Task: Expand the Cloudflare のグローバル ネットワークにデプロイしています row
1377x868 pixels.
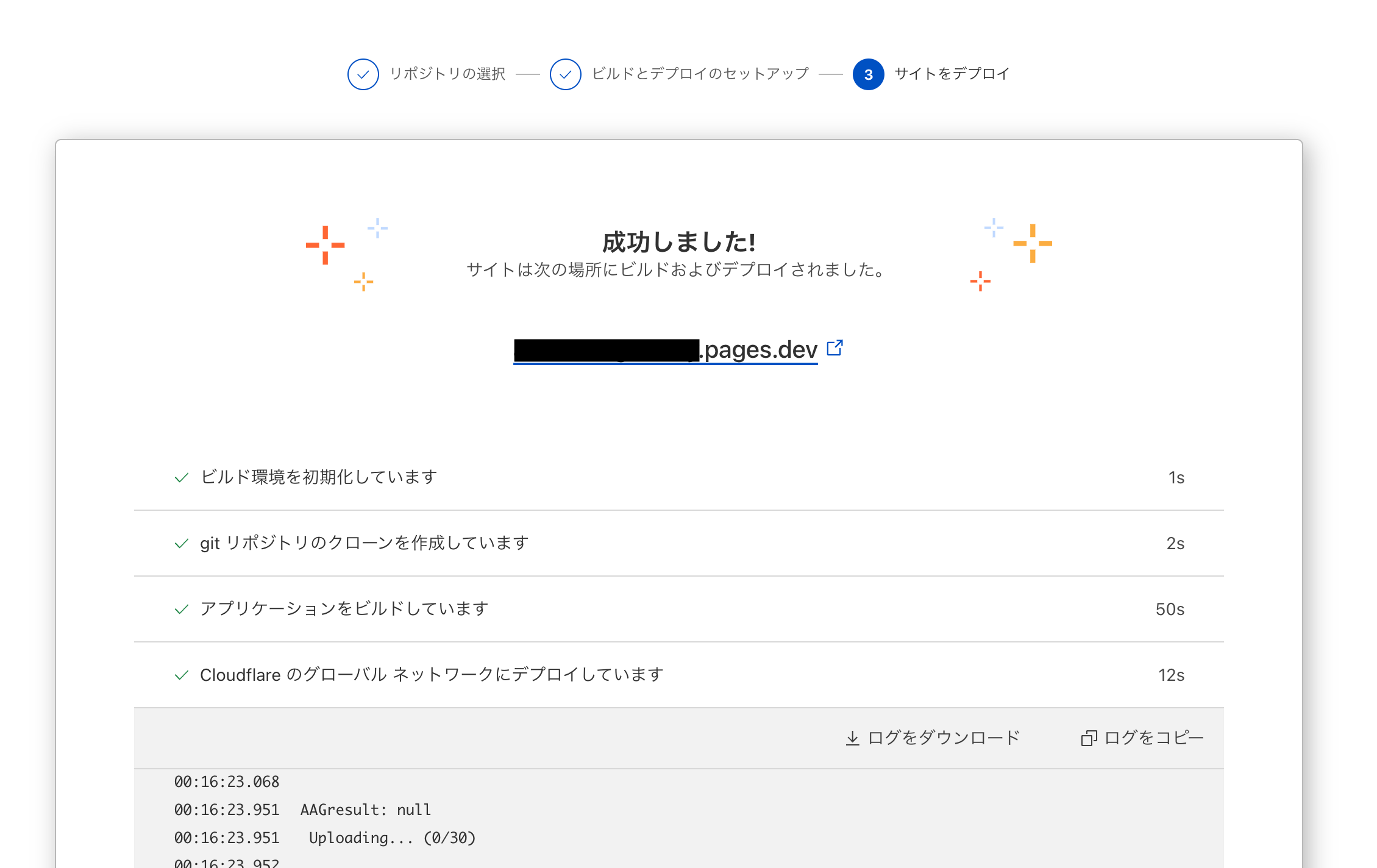Action: pos(678,675)
